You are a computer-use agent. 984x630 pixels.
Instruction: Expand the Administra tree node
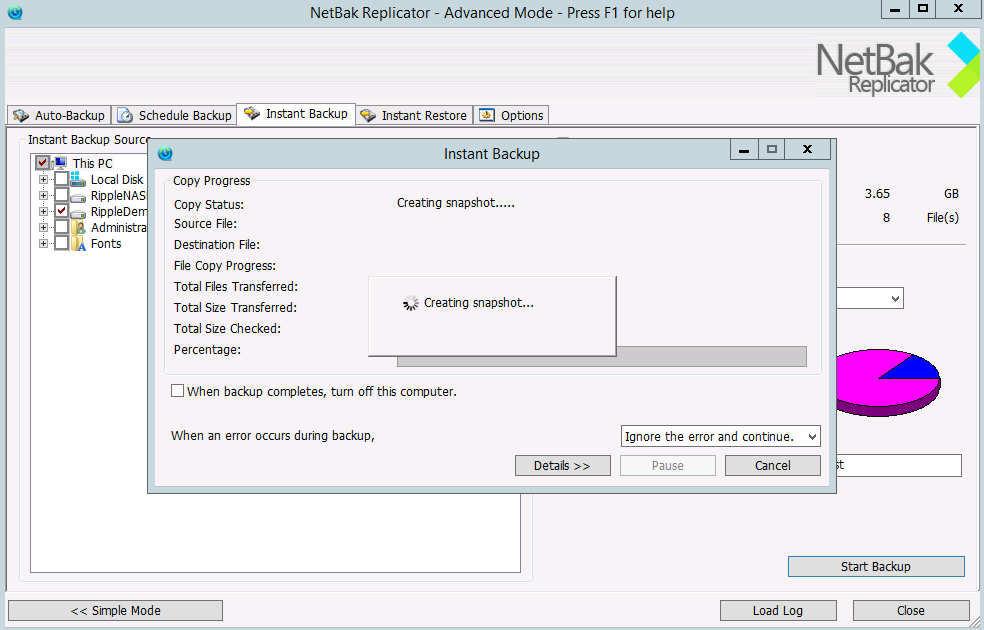(43, 227)
